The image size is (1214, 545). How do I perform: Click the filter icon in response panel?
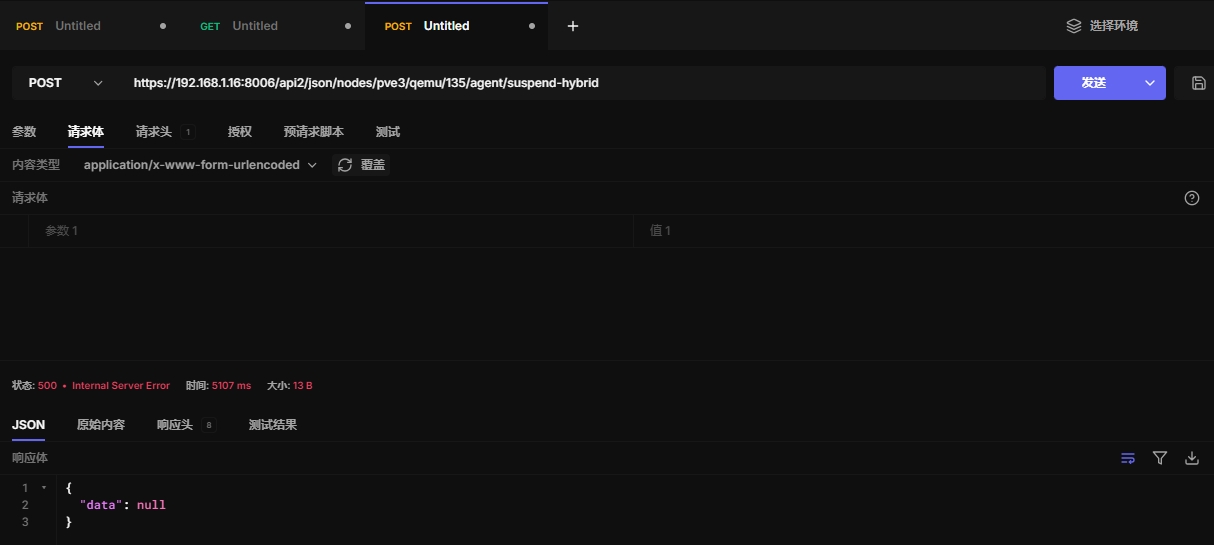tap(1160, 458)
